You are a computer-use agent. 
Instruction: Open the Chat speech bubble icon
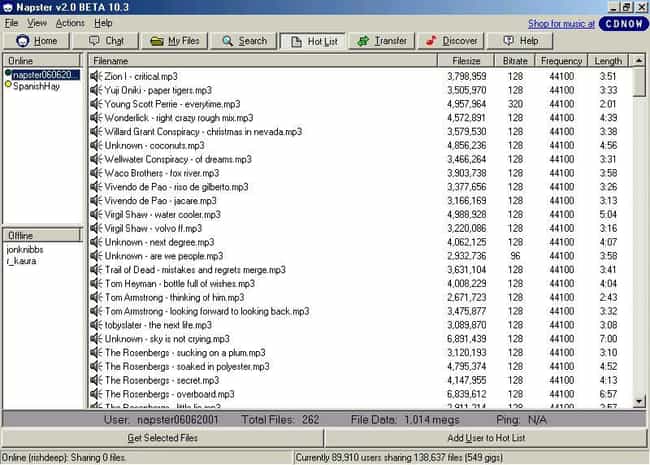click(94, 41)
